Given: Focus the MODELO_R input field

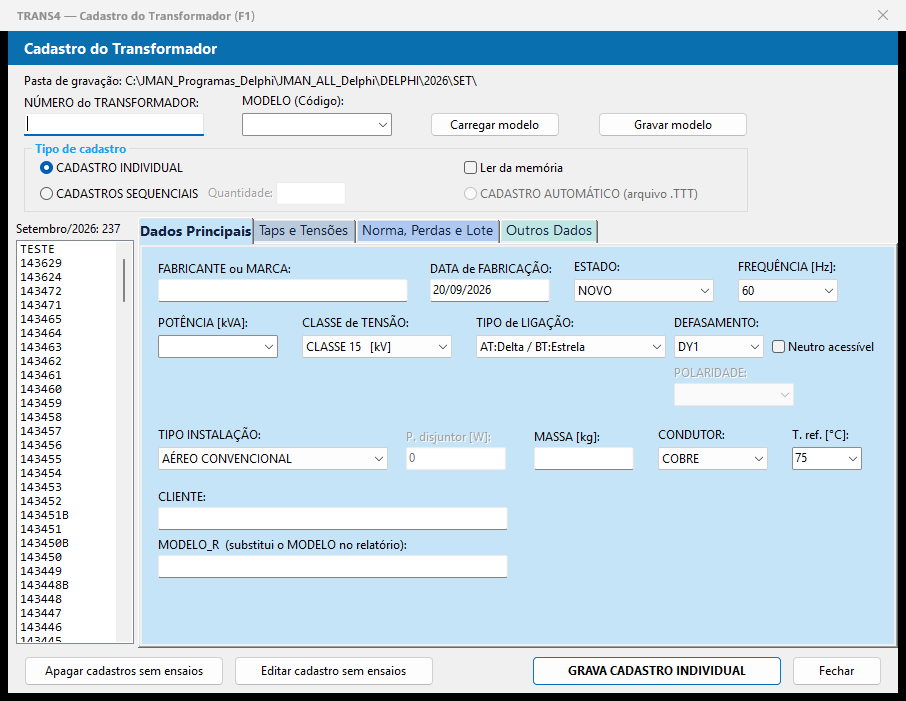Looking at the screenshot, I should [x=333, y=566].
